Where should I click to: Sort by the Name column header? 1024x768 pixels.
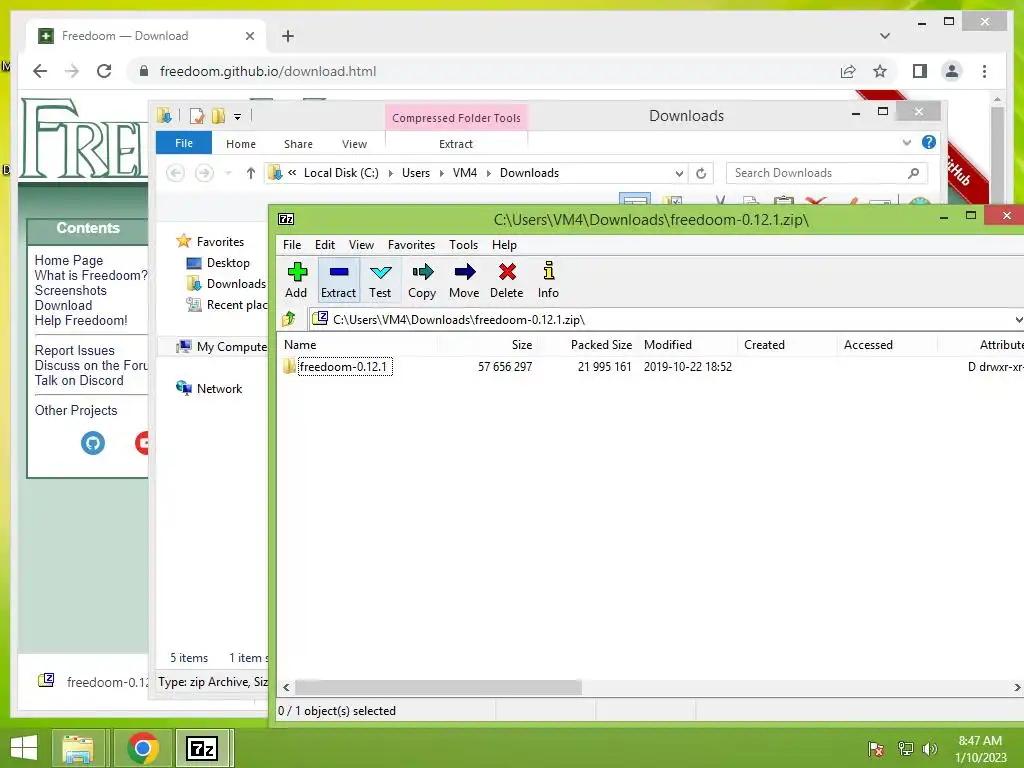coord(358,345)
